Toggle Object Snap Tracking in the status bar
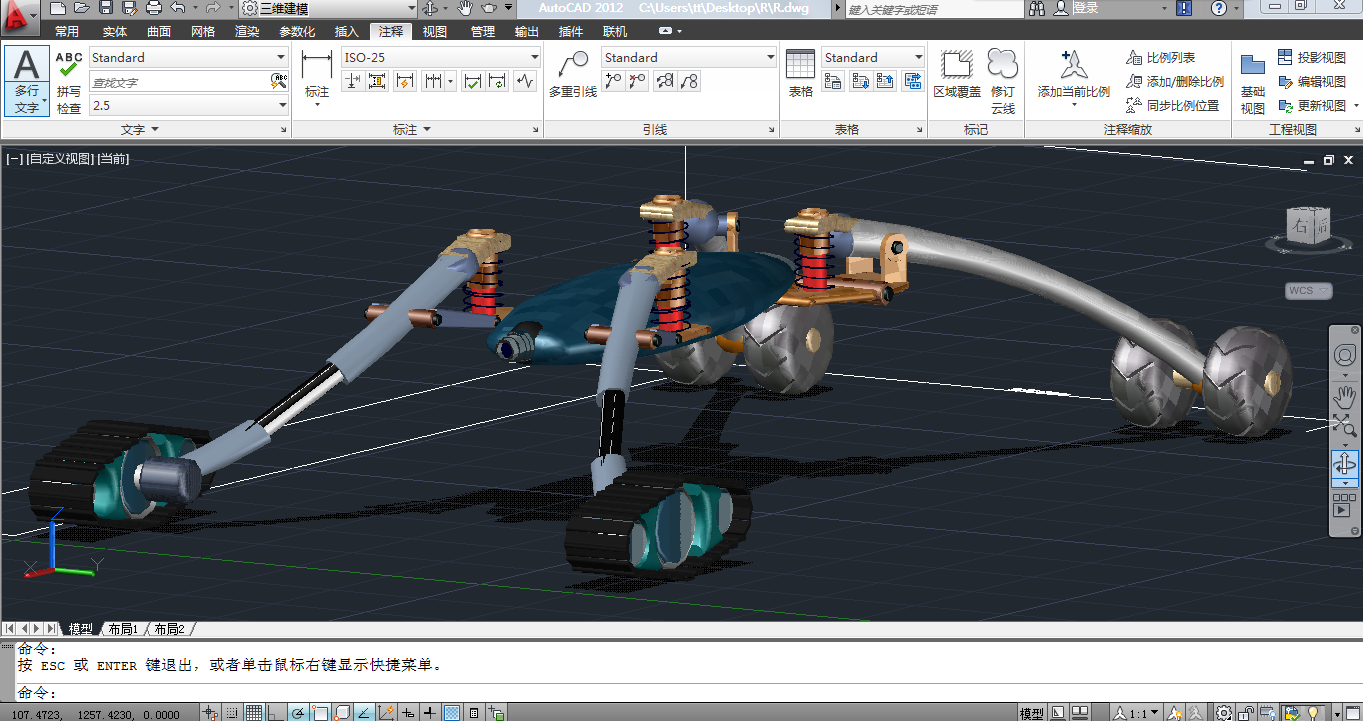This screenshot has width=1363, height=721. pyautogui.click(x=364, y=712)
